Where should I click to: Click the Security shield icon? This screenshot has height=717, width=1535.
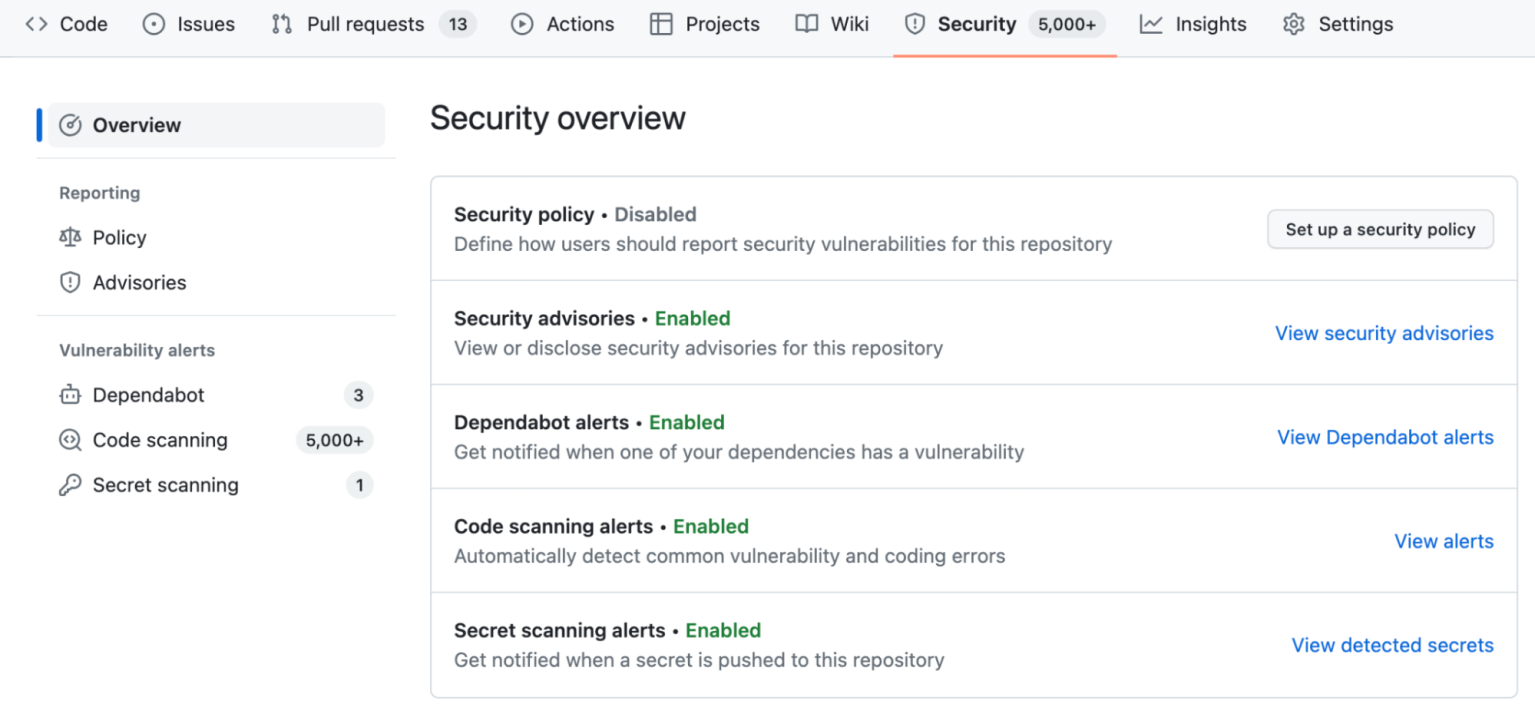[913, 23]
